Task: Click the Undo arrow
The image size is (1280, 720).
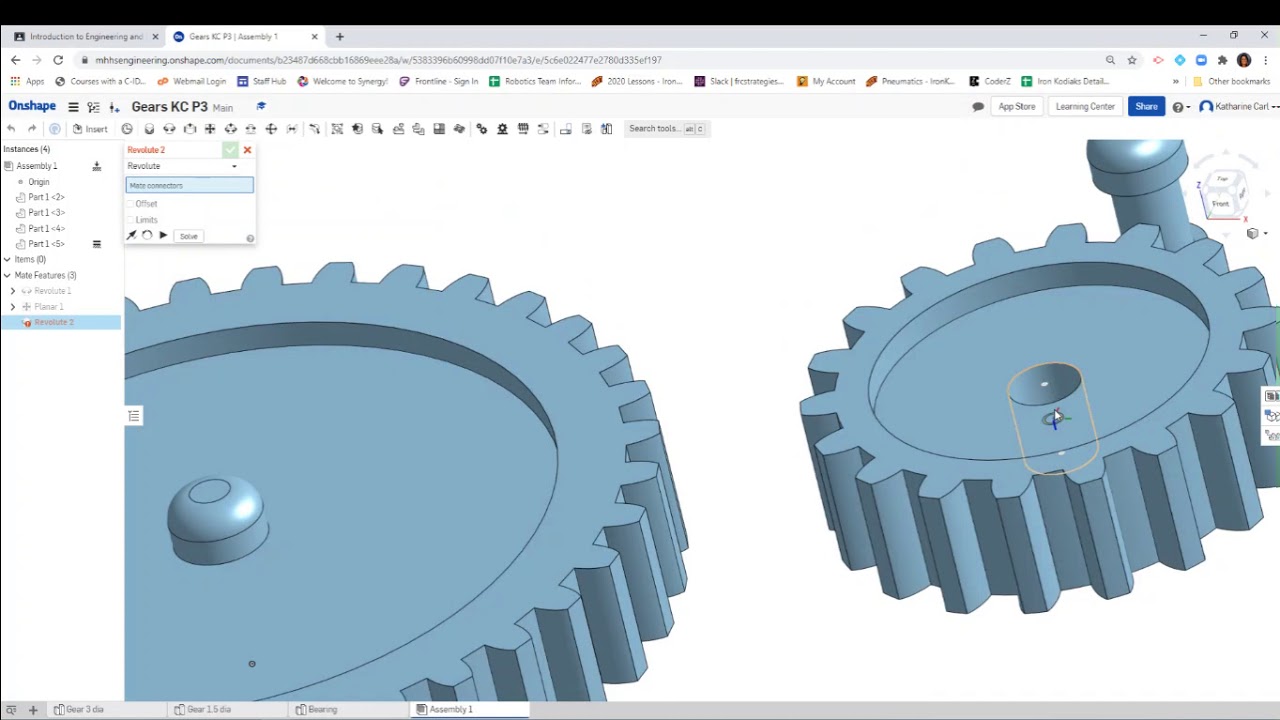Action: tap(11, 129)
